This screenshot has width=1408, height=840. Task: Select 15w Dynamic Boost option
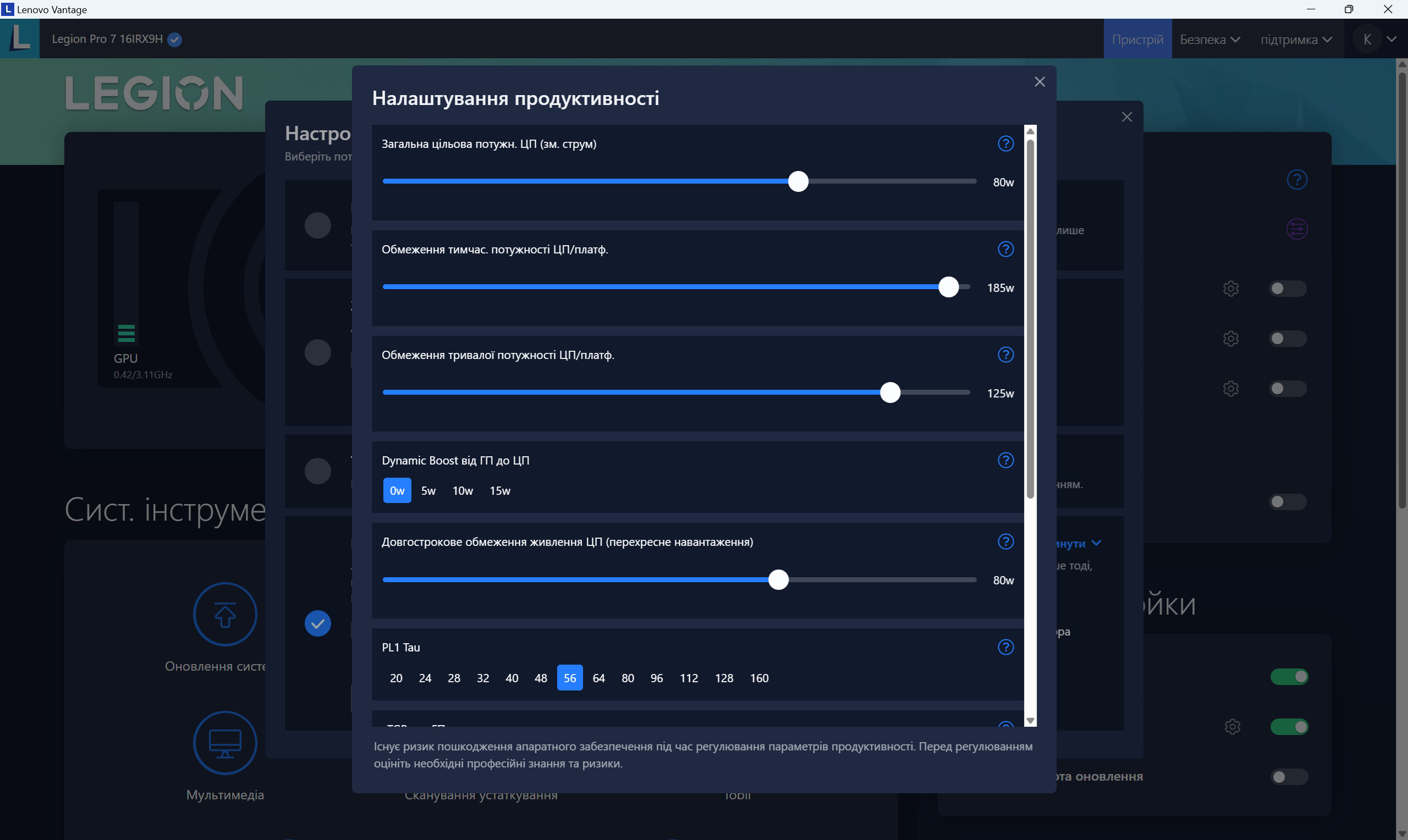(x=499, y=491)
